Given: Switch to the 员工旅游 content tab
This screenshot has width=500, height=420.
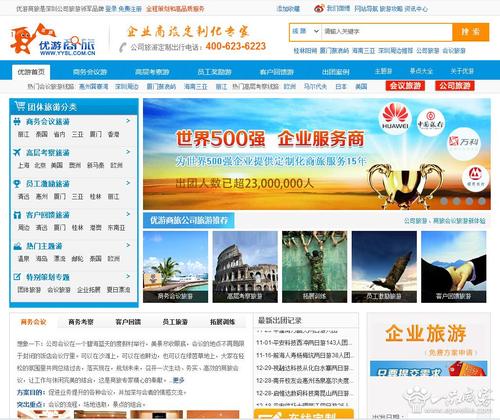Looking at the screenshot, I should click(175, 322).
